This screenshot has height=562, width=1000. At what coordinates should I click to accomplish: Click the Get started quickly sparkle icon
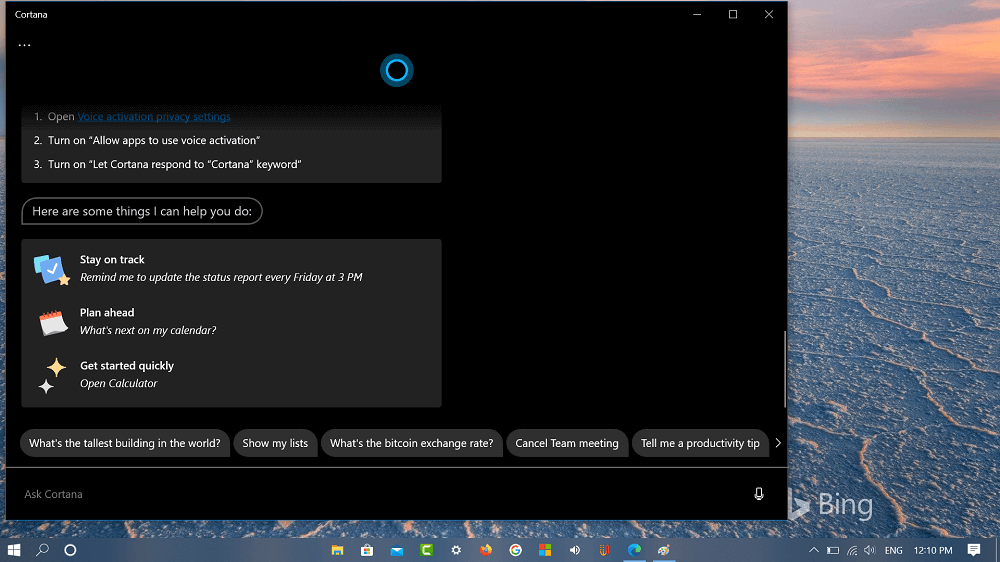52,375
